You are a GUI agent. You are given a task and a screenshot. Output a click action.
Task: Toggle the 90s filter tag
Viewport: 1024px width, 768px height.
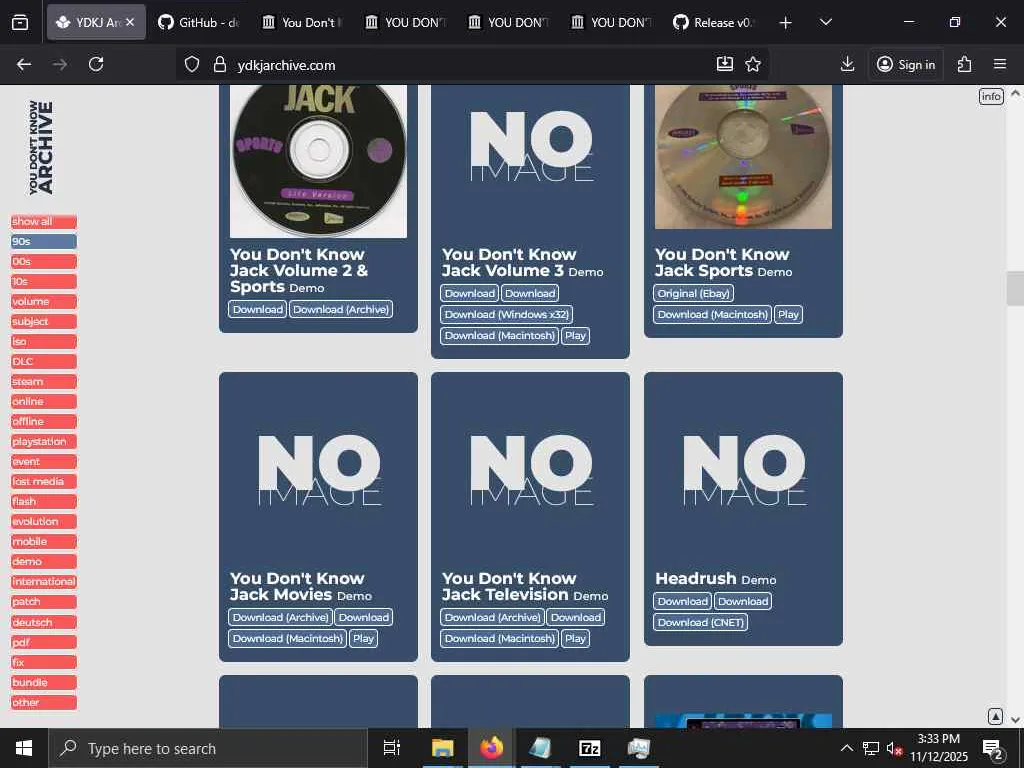(x=44, y=242)
